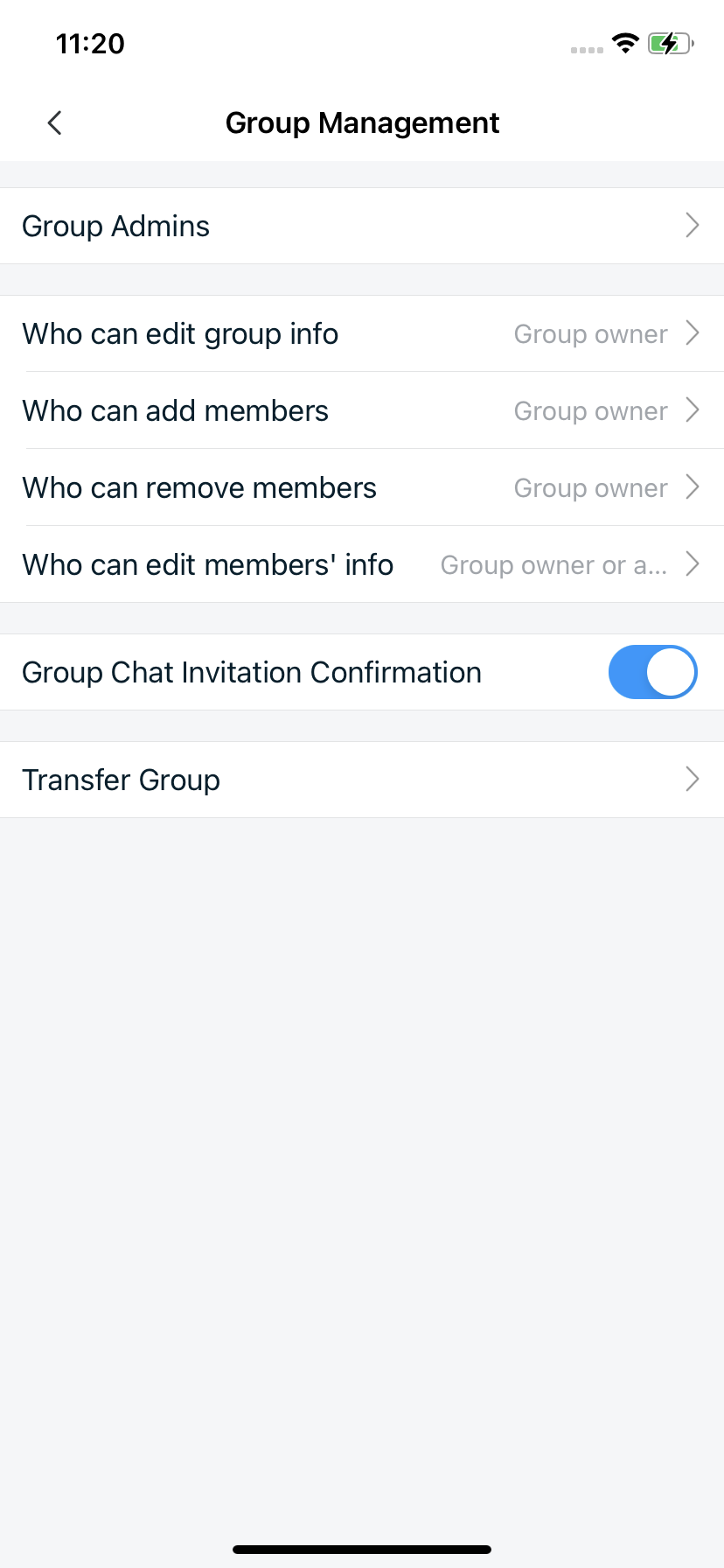Tap the home indicator bar
This screenshot has height=1568, width=724.
click(x=362, y=1550)
